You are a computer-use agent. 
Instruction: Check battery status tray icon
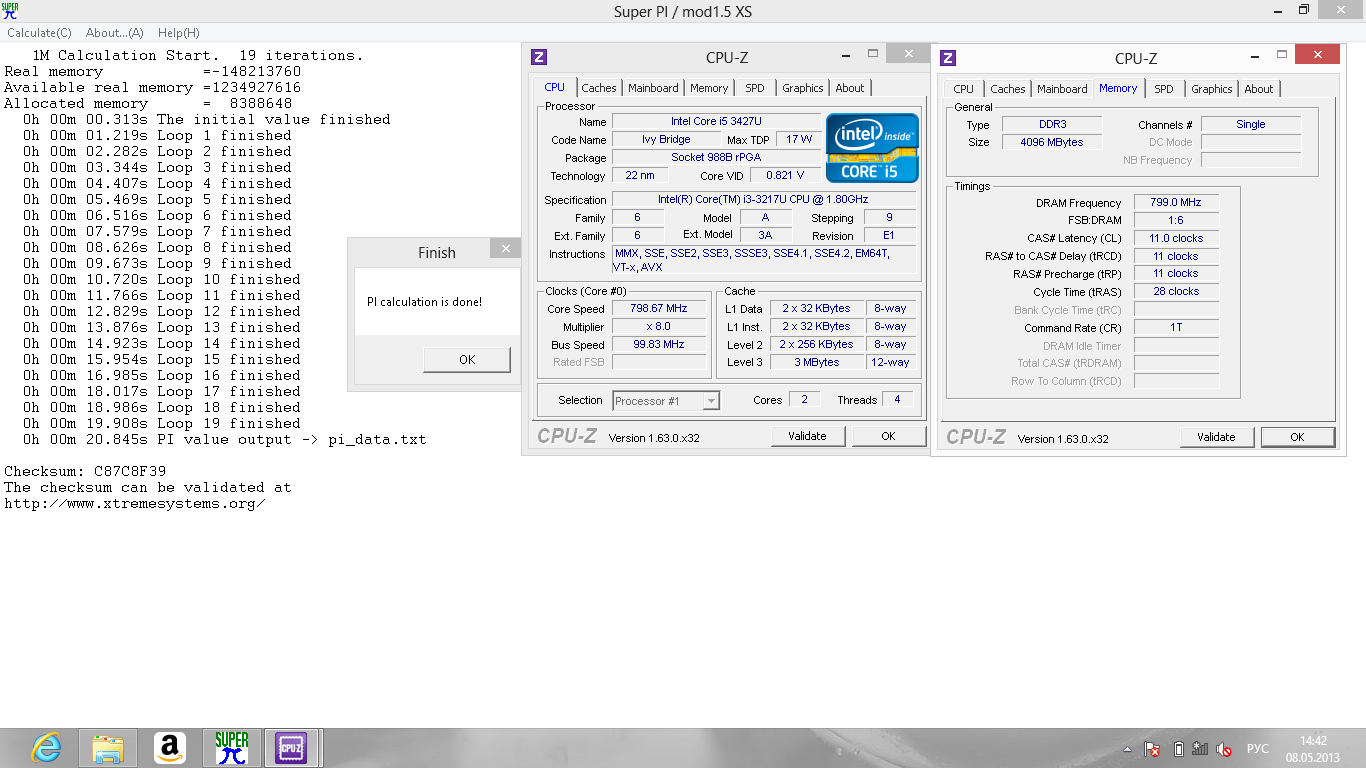pyautogui.click(x=1178, y=748)
